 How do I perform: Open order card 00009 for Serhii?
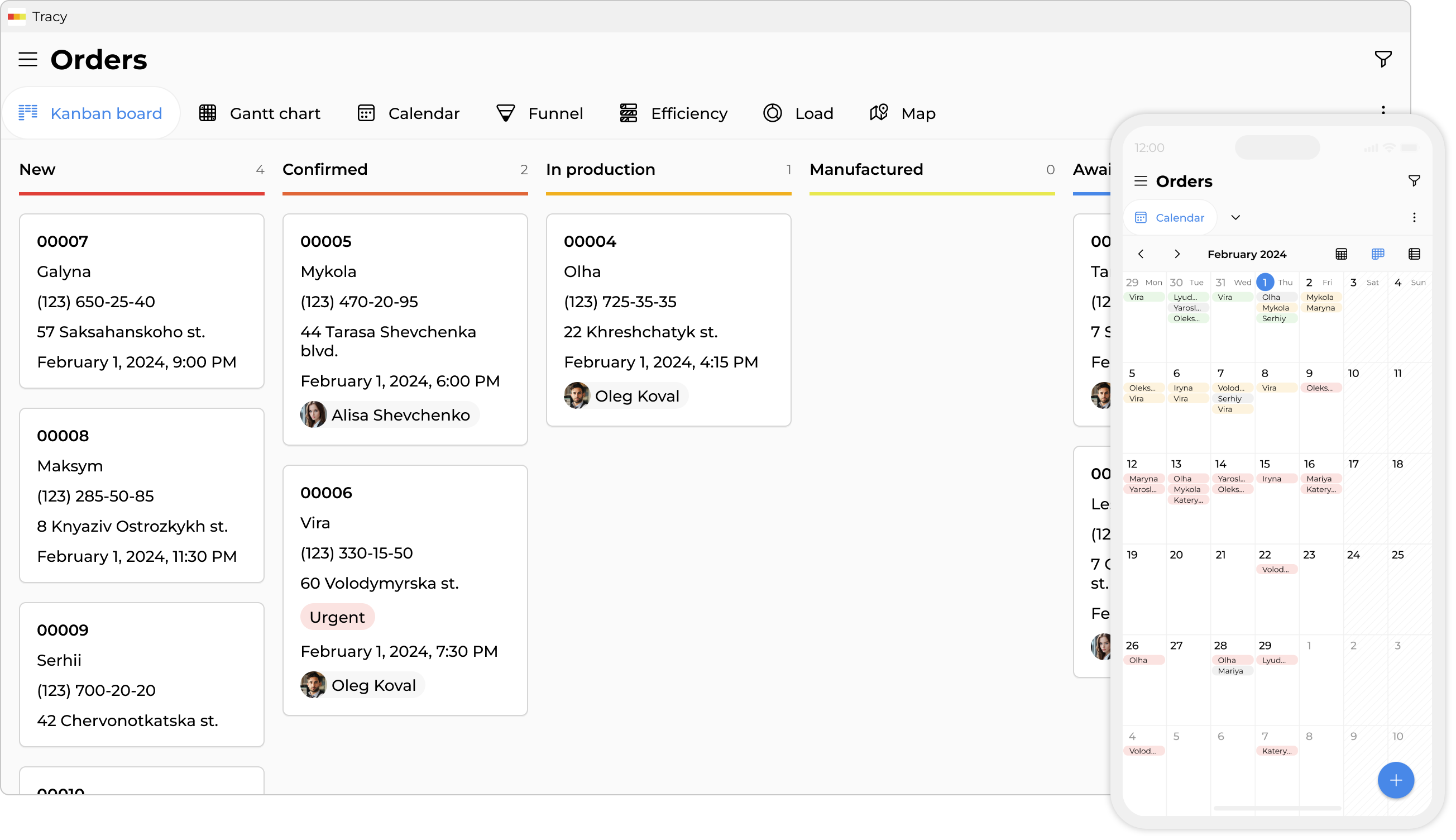[x=142, y=675]
